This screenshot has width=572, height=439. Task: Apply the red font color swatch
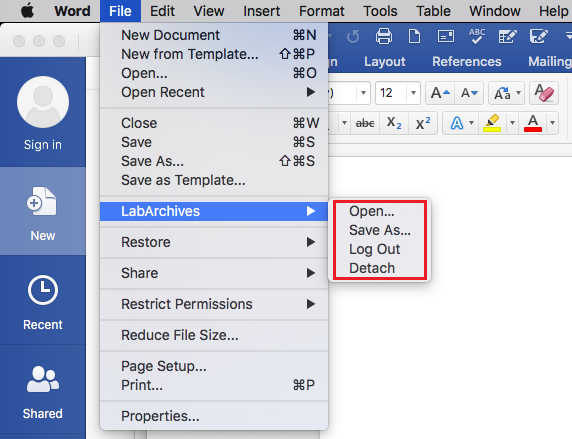(x=533, y=123)
